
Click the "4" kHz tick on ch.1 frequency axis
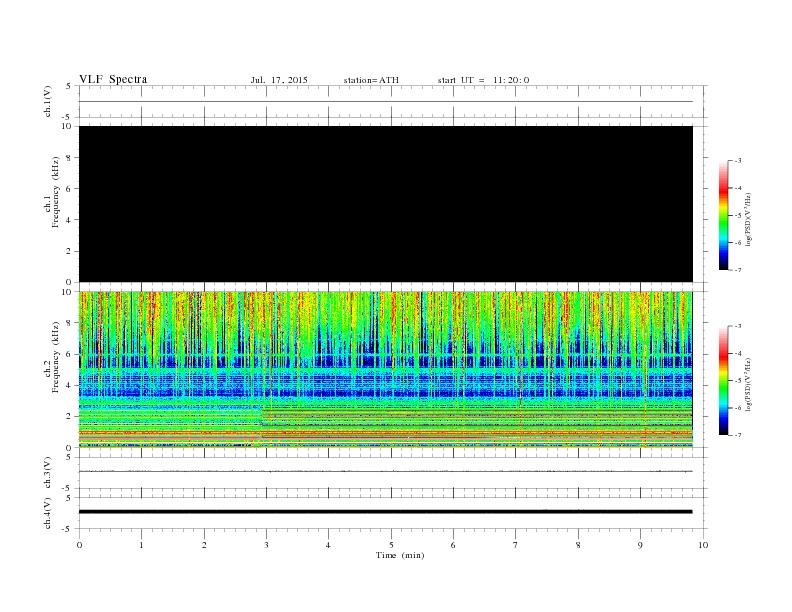pos(69,220)
